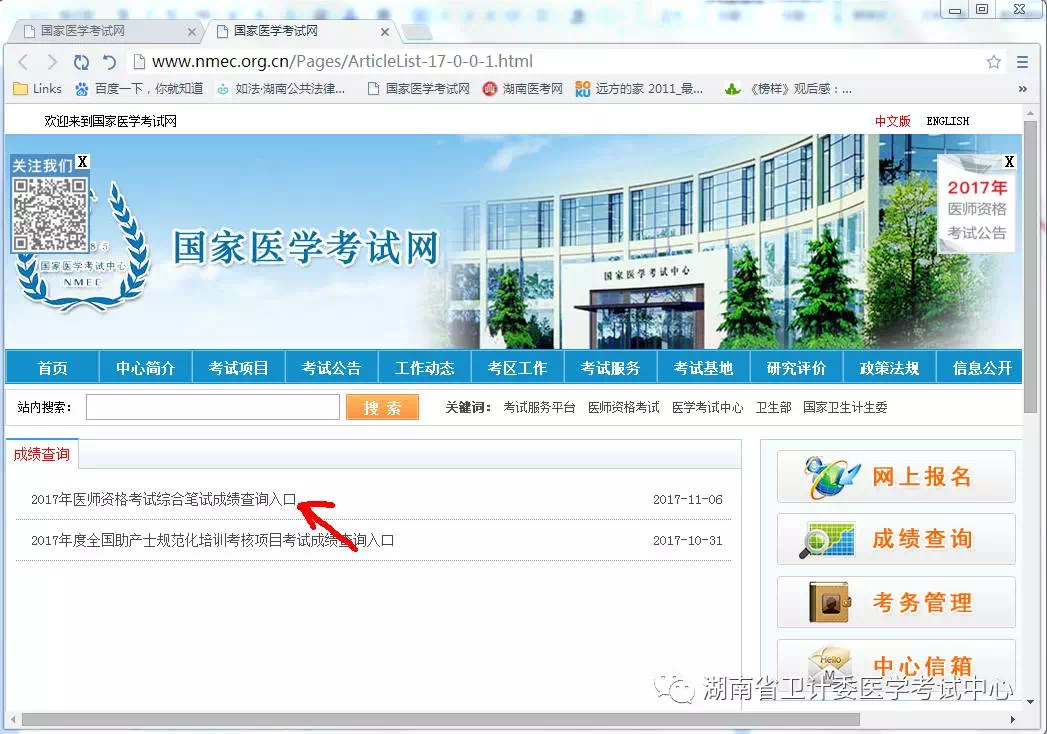Screen dimensions: 1047x734
Task: Open the 考试公告 navigation menu
Action: click(331, 368)
